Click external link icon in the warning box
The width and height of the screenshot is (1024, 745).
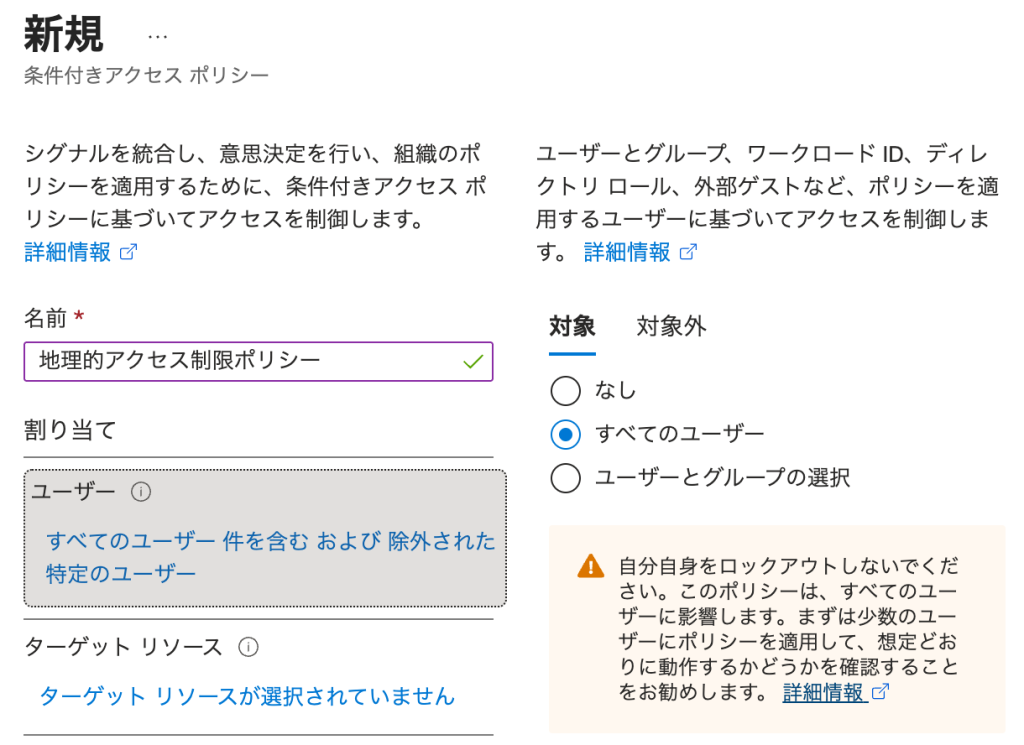tap(880, 692)
